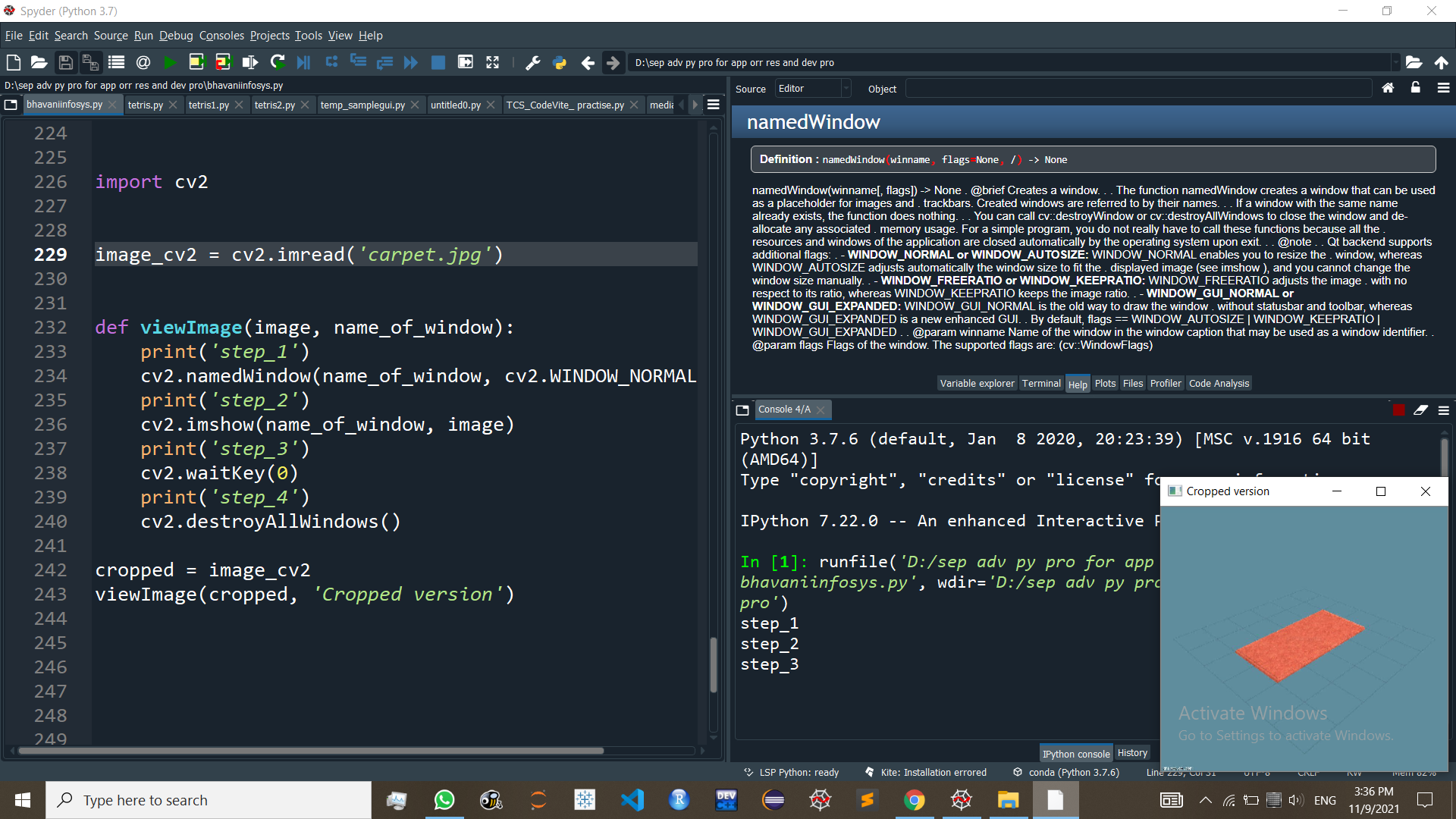Open the Tools menu

tap(309, 36)
